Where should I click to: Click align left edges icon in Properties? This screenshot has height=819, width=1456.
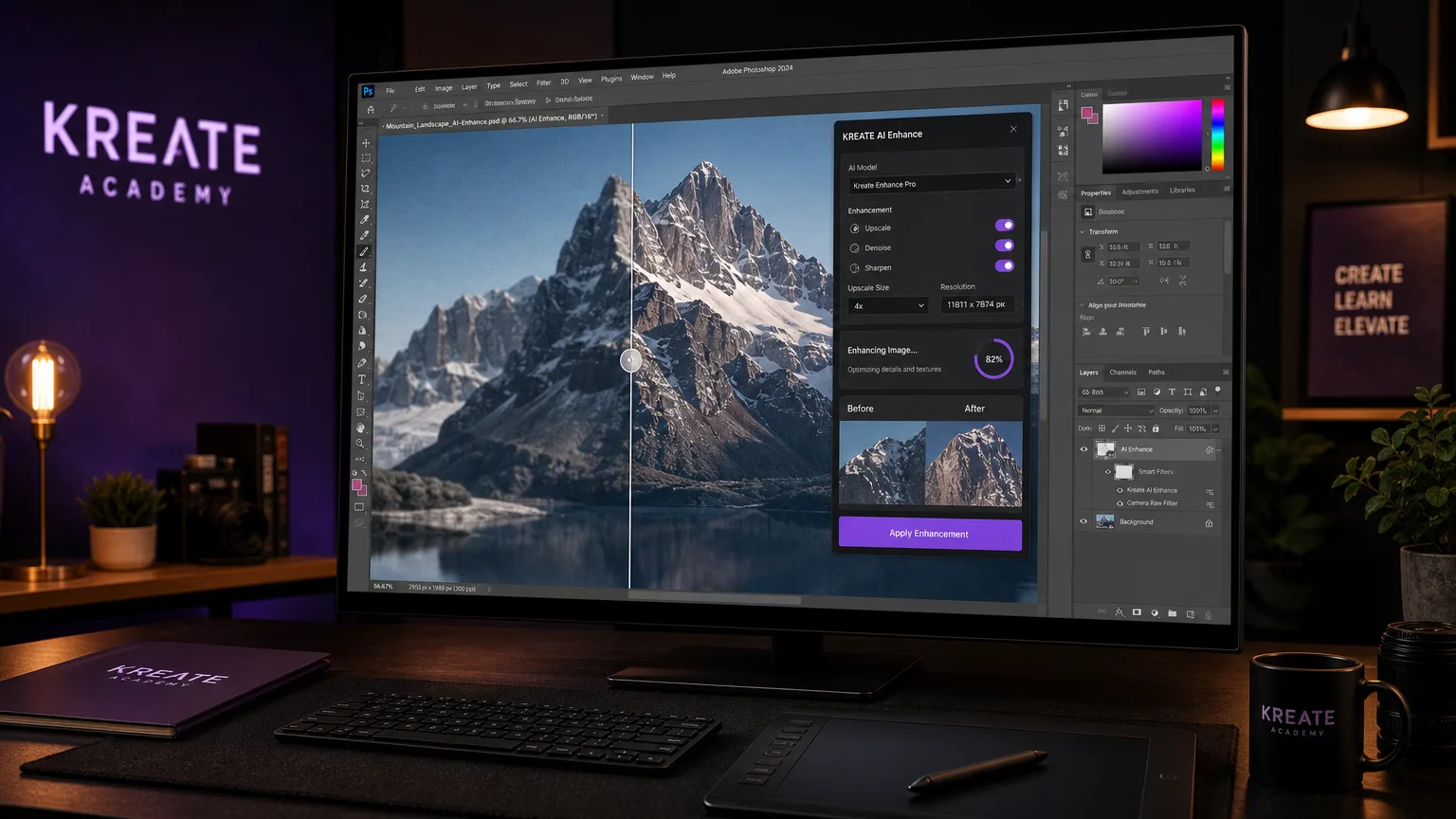click(x=1086, y=331)
